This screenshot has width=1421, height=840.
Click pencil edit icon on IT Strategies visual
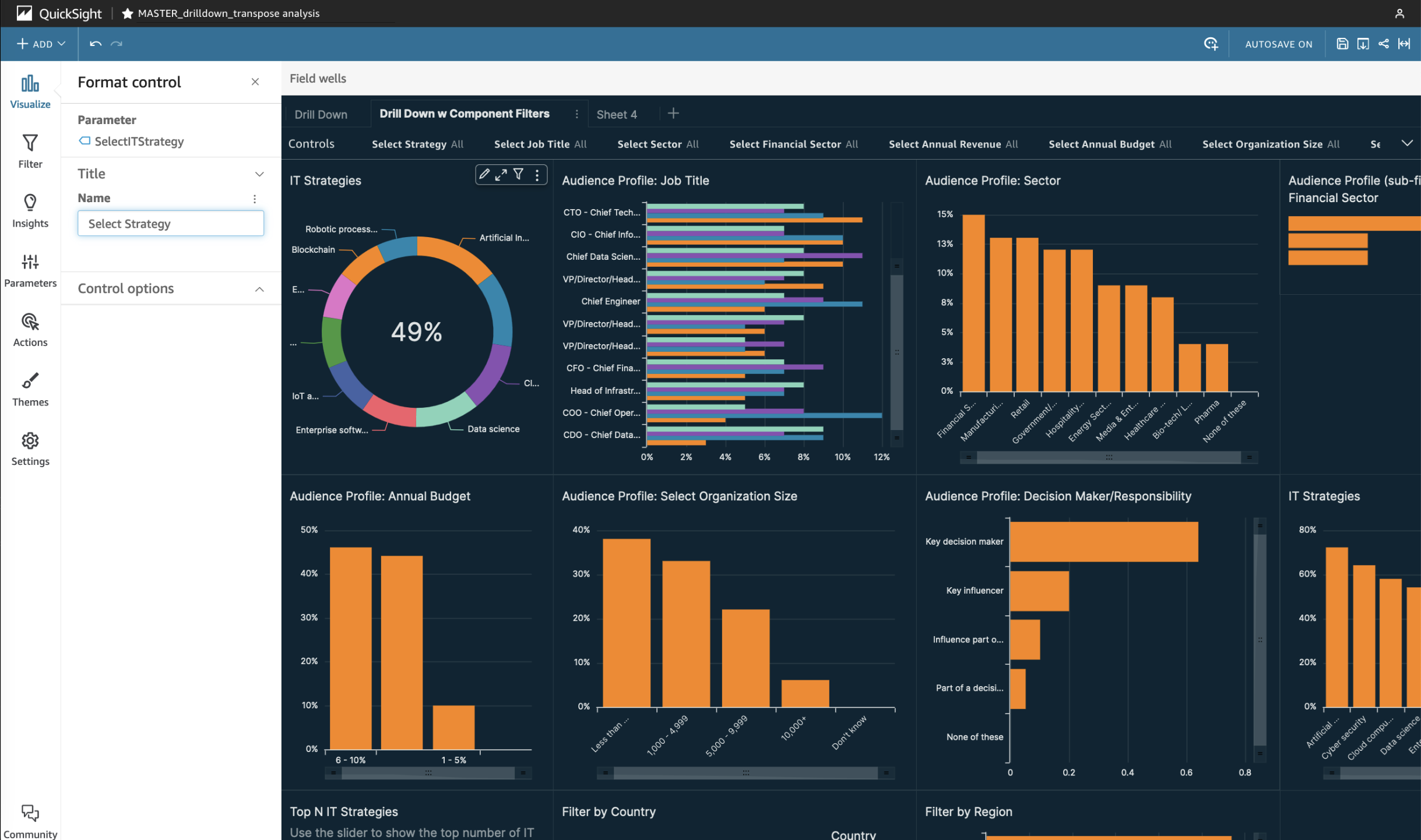click(x=484, y=174)
